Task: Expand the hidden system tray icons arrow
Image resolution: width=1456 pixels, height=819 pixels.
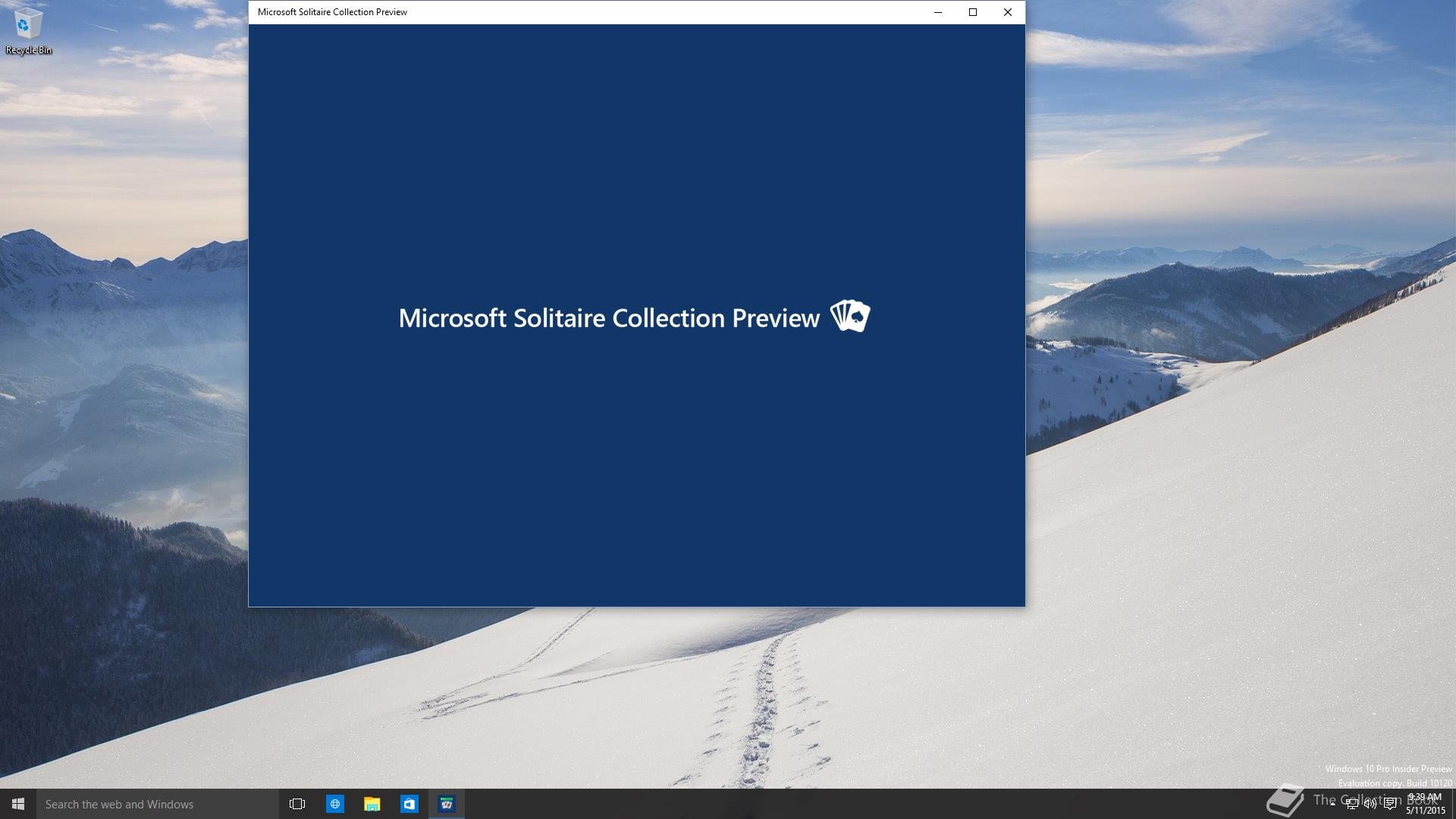Action: 1332,804
